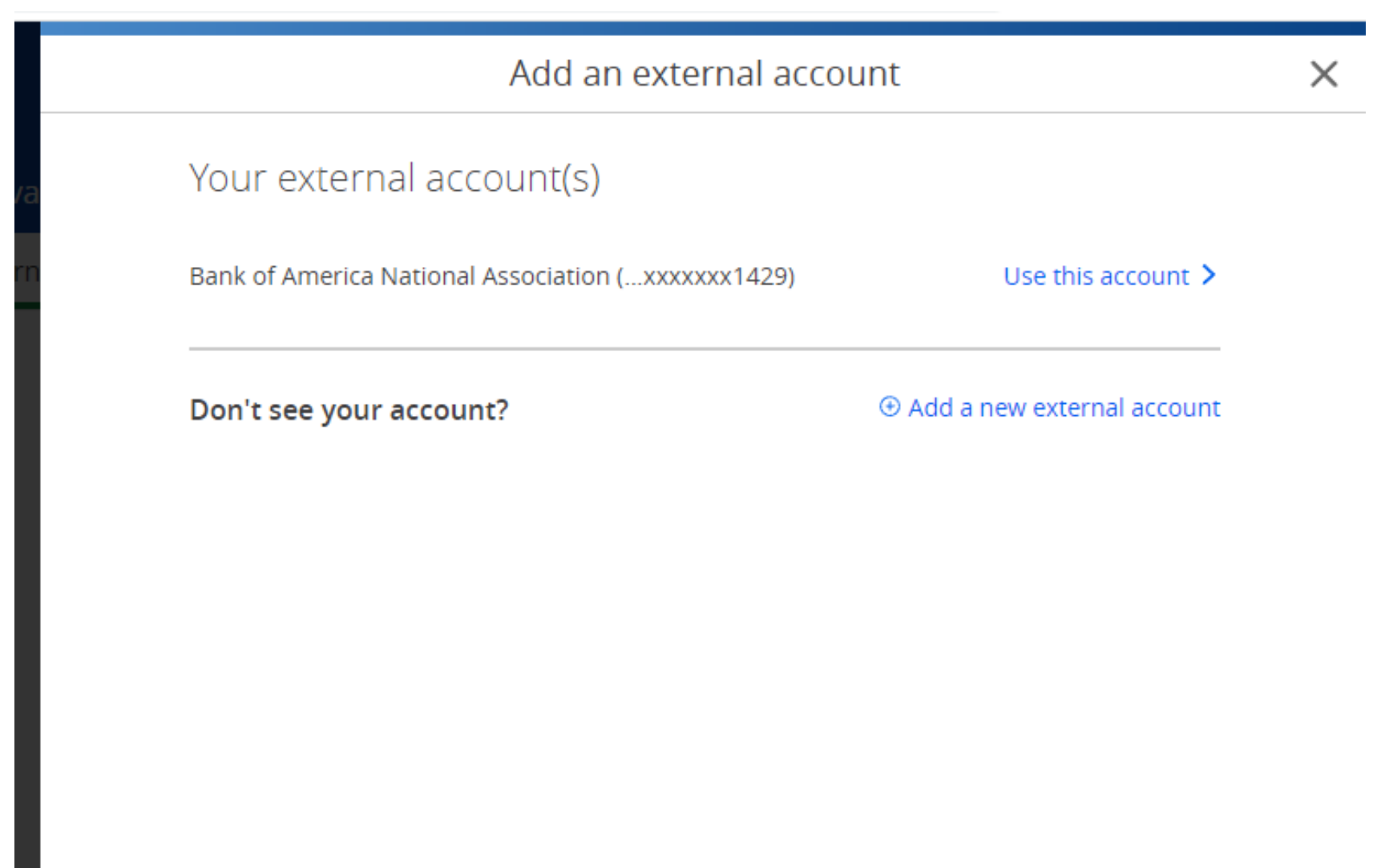The height and width of the screenshot is (868, 1389).
Task: Click the divider line below the bank account
Action: [x=704, y=349]
